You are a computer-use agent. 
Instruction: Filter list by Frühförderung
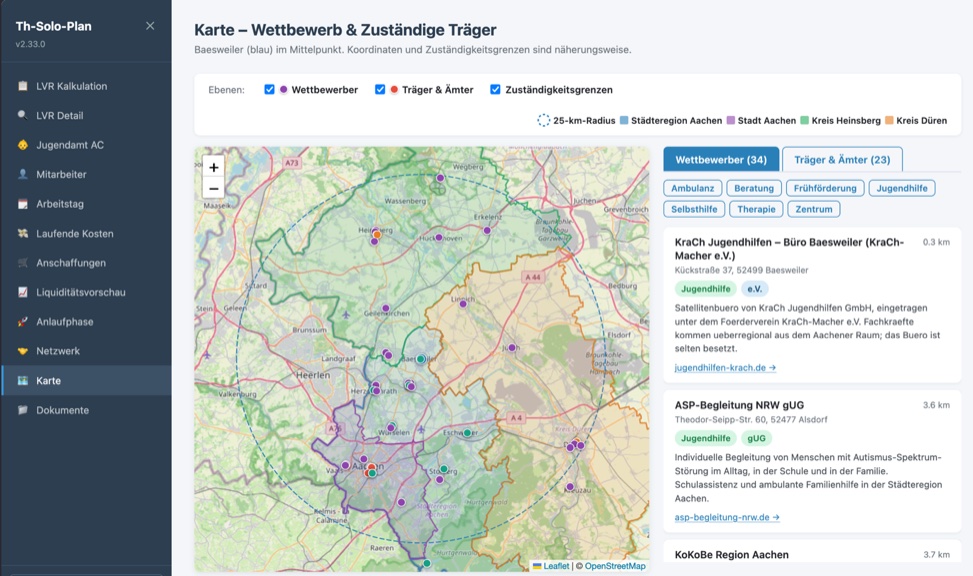[x=825, y=188]
